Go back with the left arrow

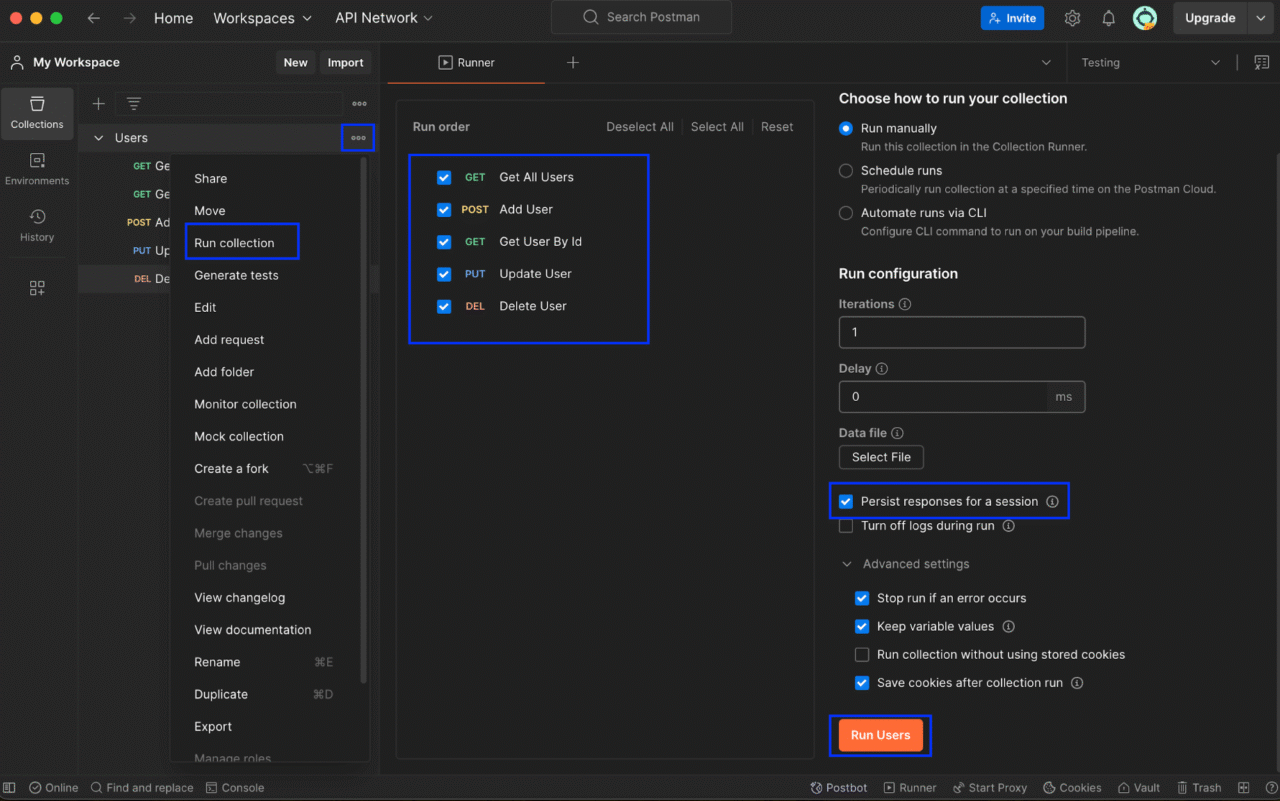[94, 18]
